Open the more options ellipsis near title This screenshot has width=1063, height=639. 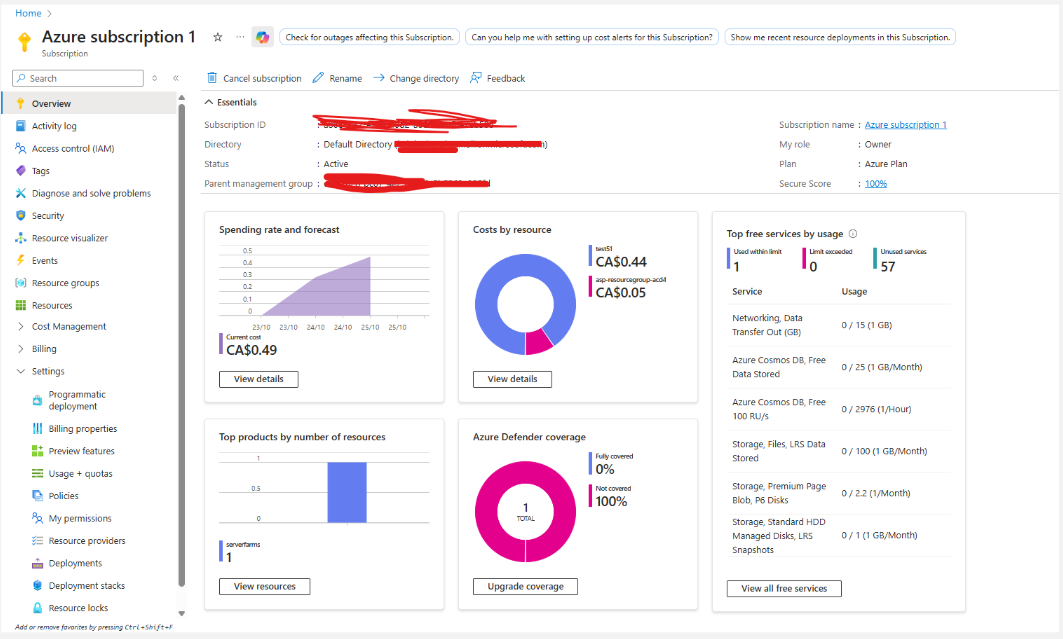point(240,37)
